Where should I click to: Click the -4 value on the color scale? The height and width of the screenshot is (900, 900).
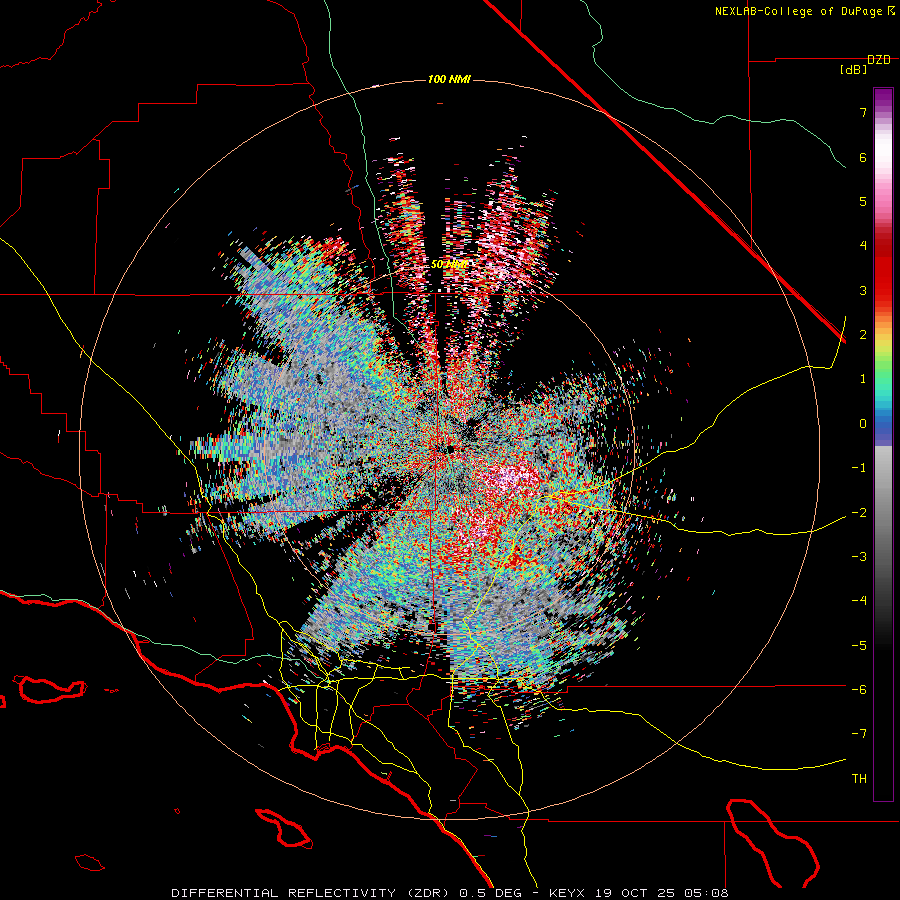pyautogui.click(x=859, y=601)
